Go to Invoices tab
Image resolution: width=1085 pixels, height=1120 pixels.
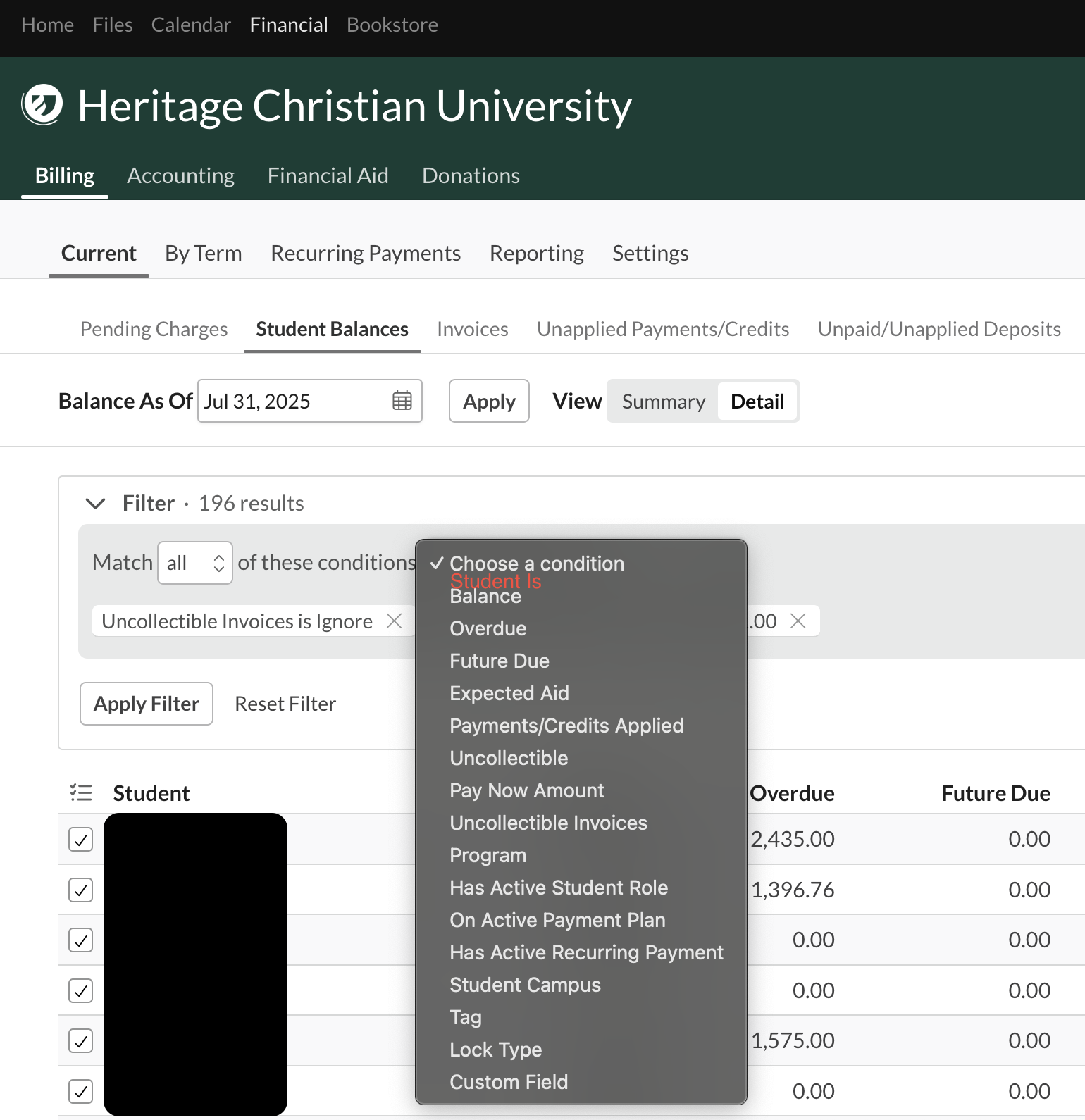tap(473, 329)
